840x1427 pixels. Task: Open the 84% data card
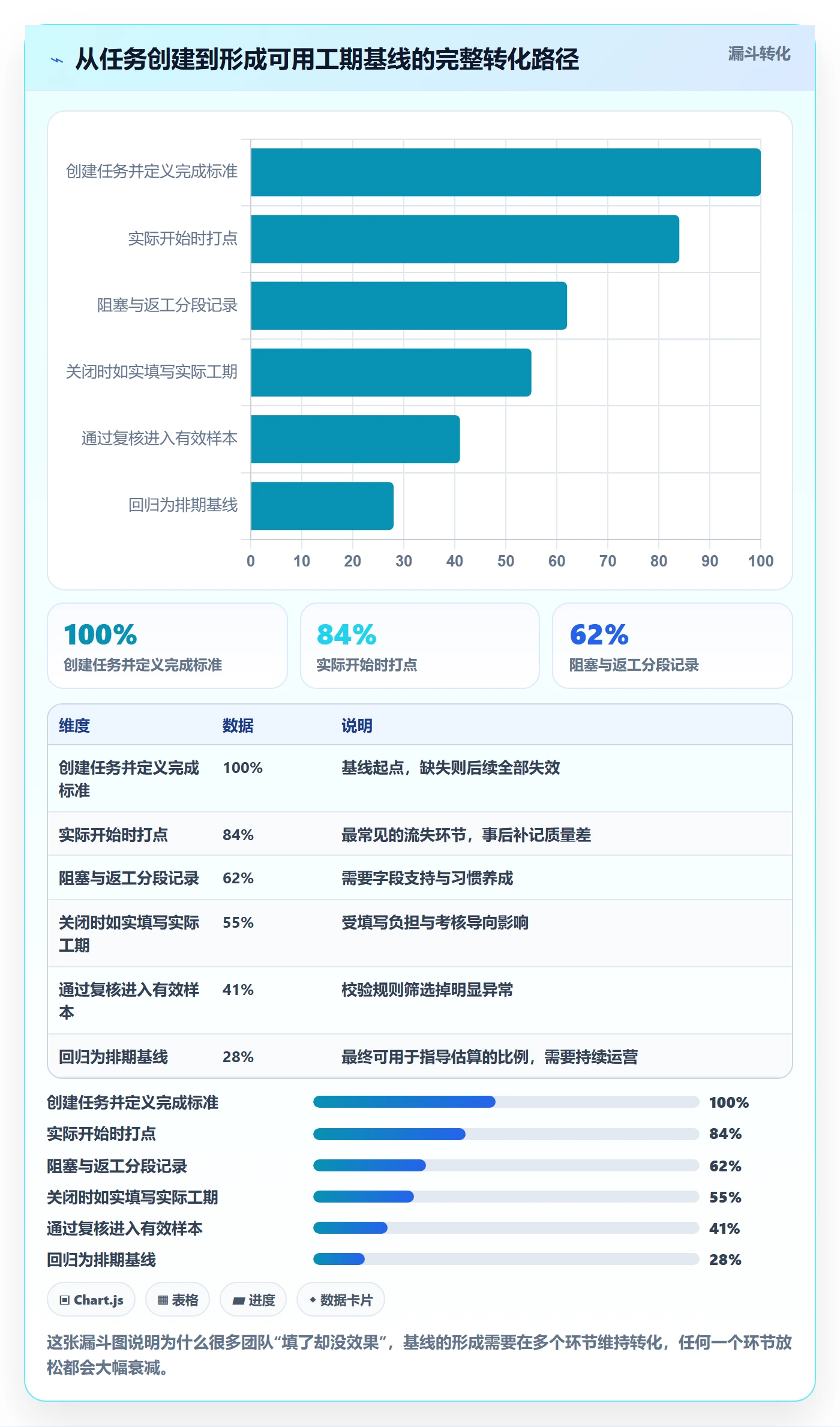click(420, 646)
